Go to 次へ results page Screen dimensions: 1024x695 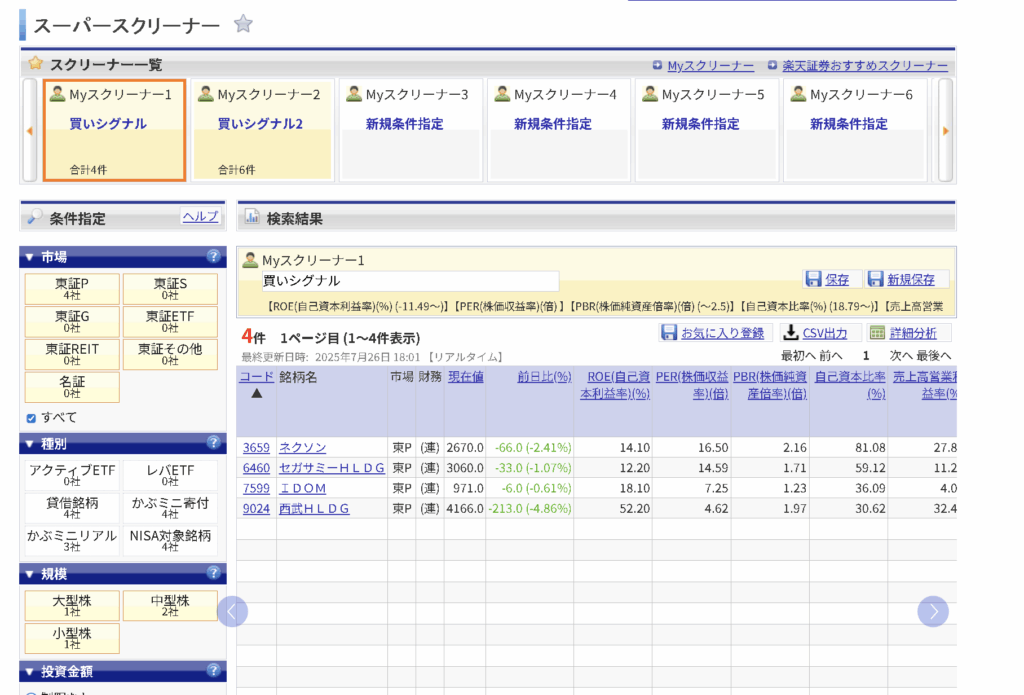tap(901, 355)
